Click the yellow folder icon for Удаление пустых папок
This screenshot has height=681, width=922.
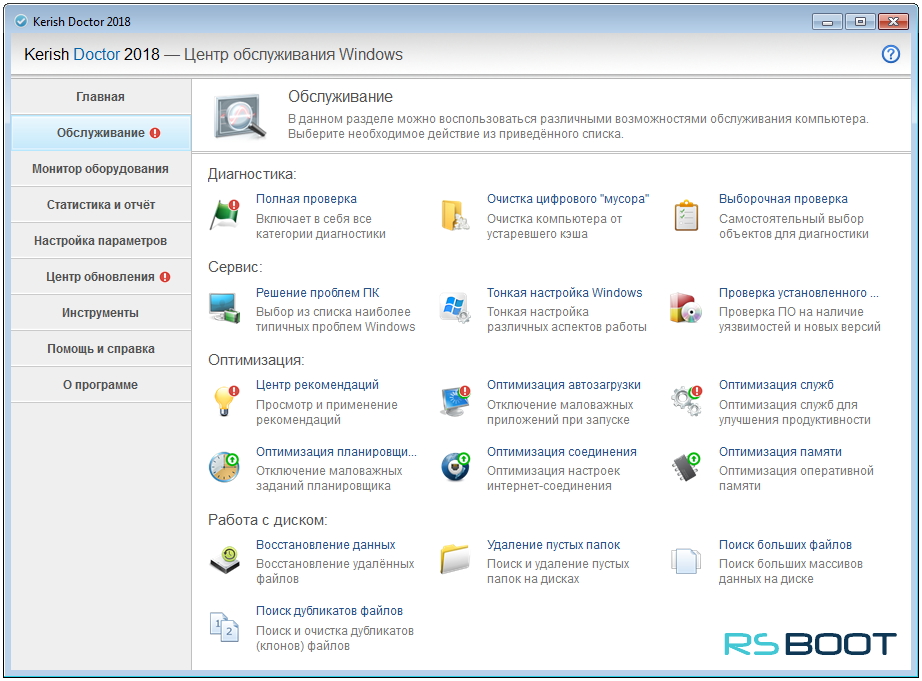point(455,559)
